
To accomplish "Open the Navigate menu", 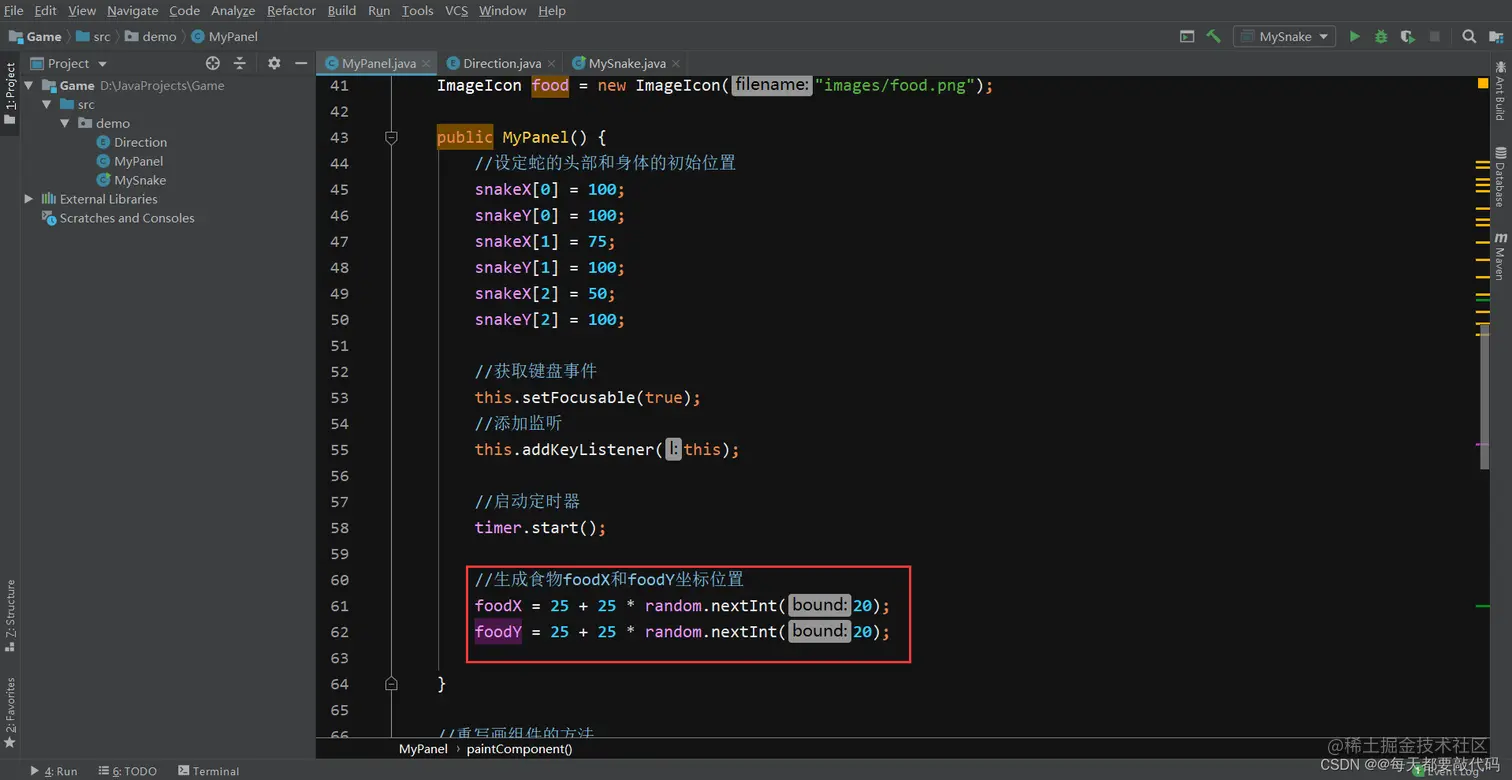I will (x=132, y=10).
